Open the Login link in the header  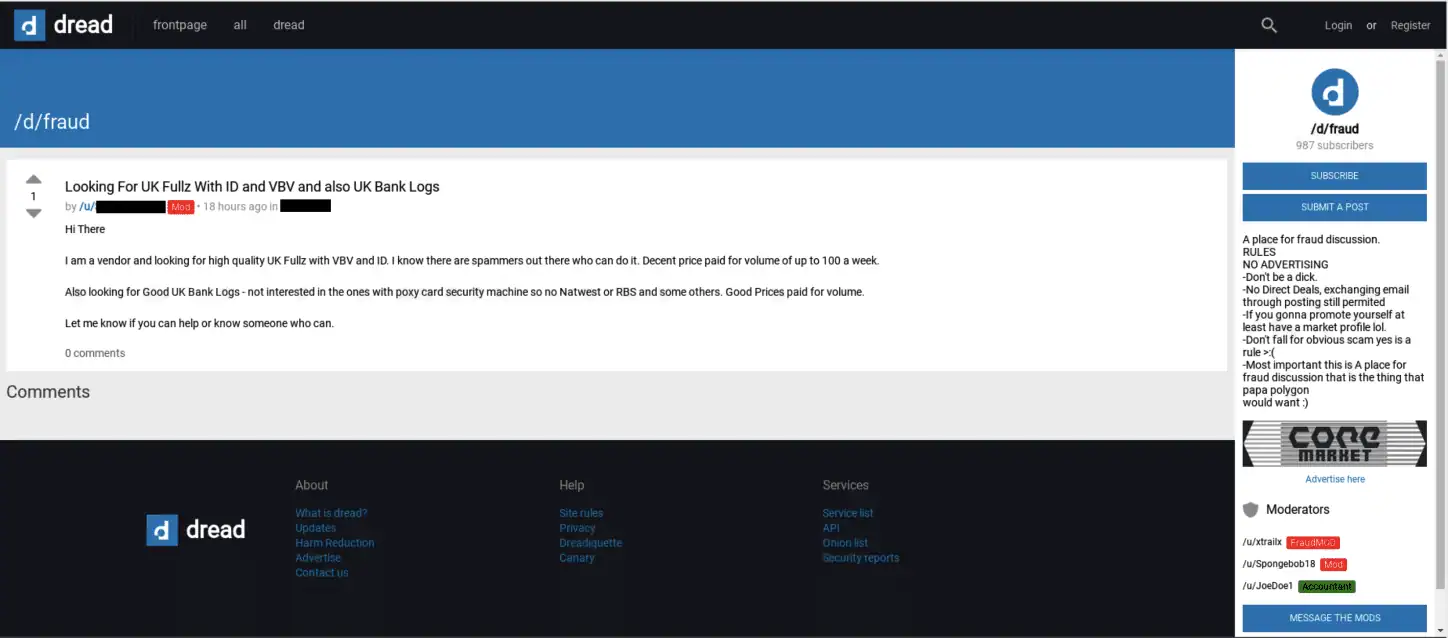coord(1338,26)
